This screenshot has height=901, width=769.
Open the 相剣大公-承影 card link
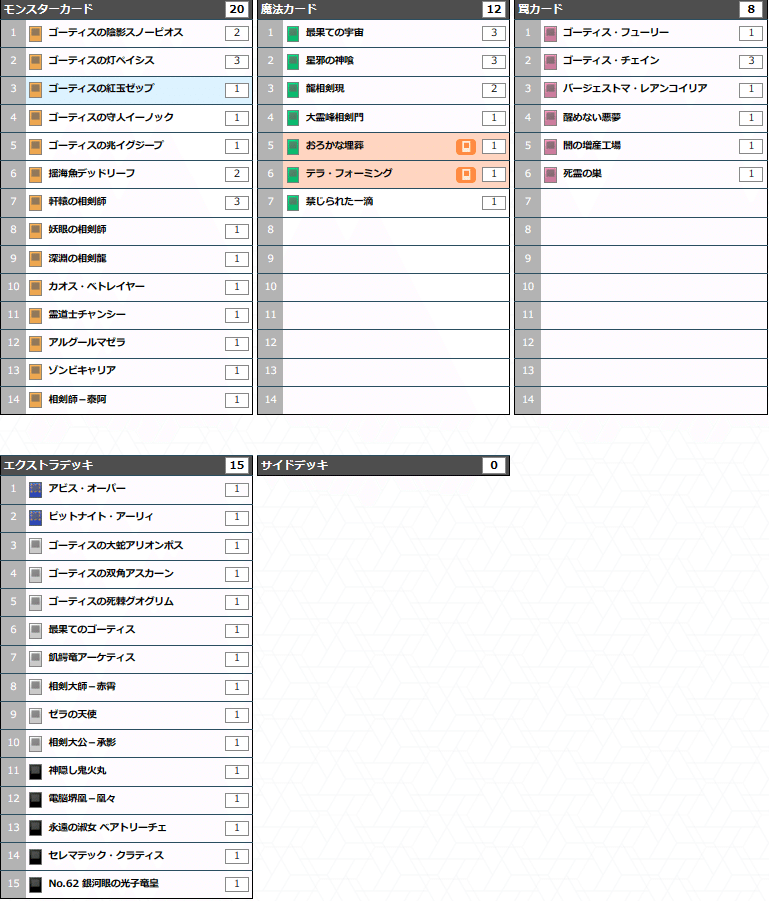82,742
